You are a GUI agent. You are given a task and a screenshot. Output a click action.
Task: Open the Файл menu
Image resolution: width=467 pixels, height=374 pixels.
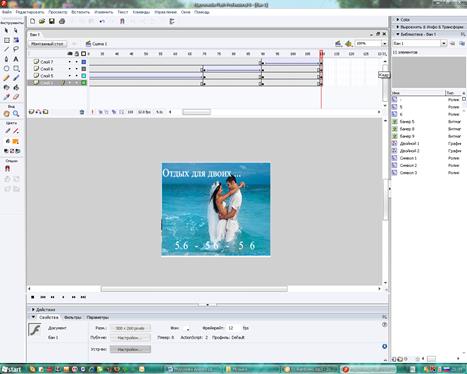pos(7,12)
